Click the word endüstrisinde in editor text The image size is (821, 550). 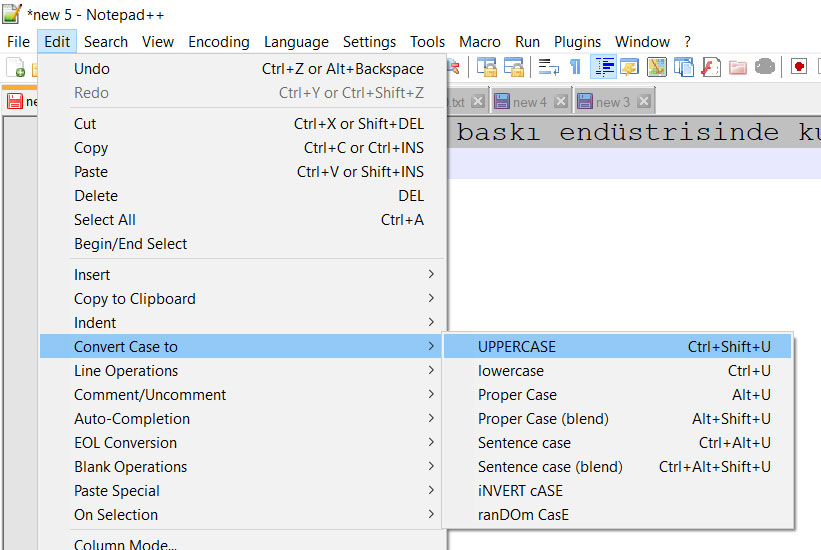click(x=669, y=132)
